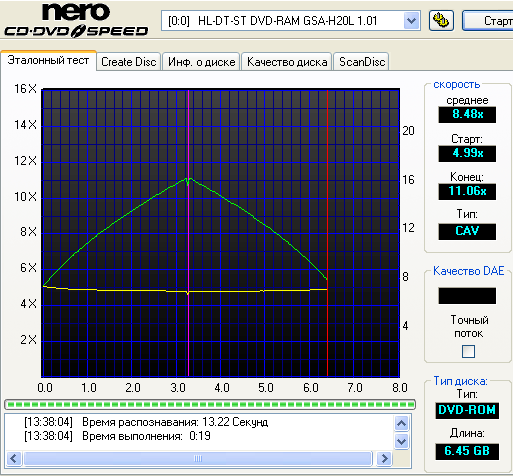
Task: Click the CAV type value
Action: point(467,231)
